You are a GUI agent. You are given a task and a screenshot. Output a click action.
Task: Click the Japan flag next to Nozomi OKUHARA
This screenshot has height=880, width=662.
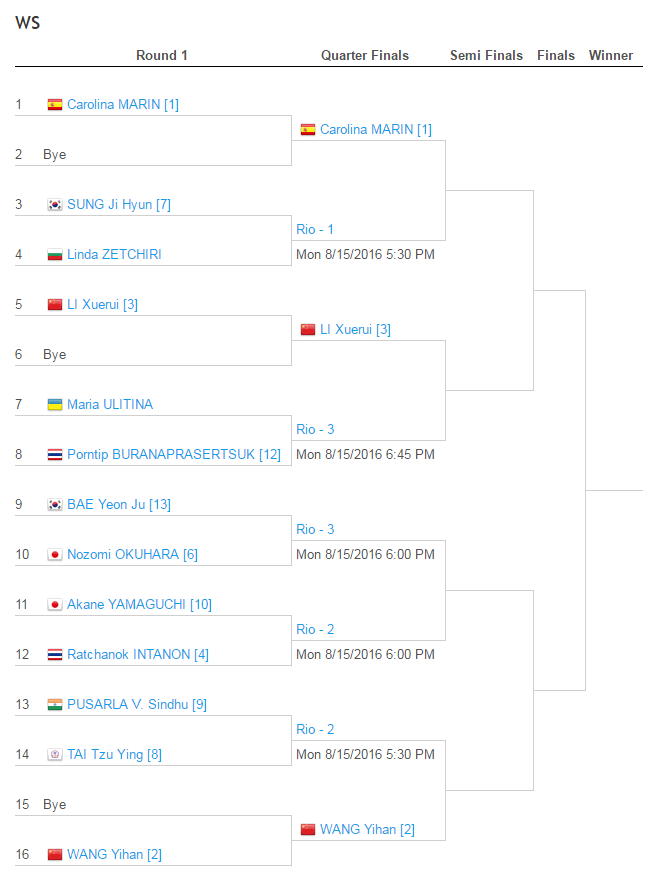(55, 554)
